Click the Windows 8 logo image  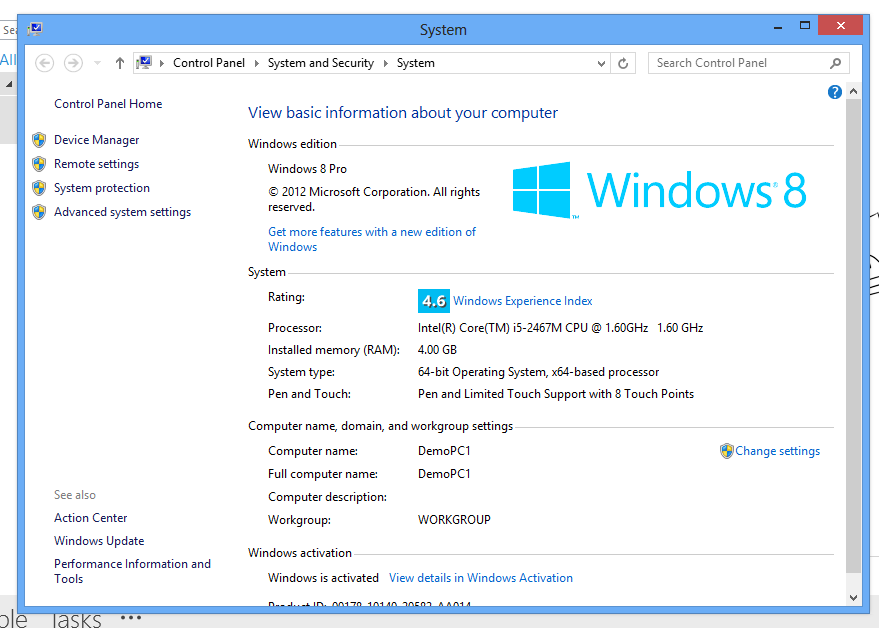pyautogui.click(x=659, y=190)
